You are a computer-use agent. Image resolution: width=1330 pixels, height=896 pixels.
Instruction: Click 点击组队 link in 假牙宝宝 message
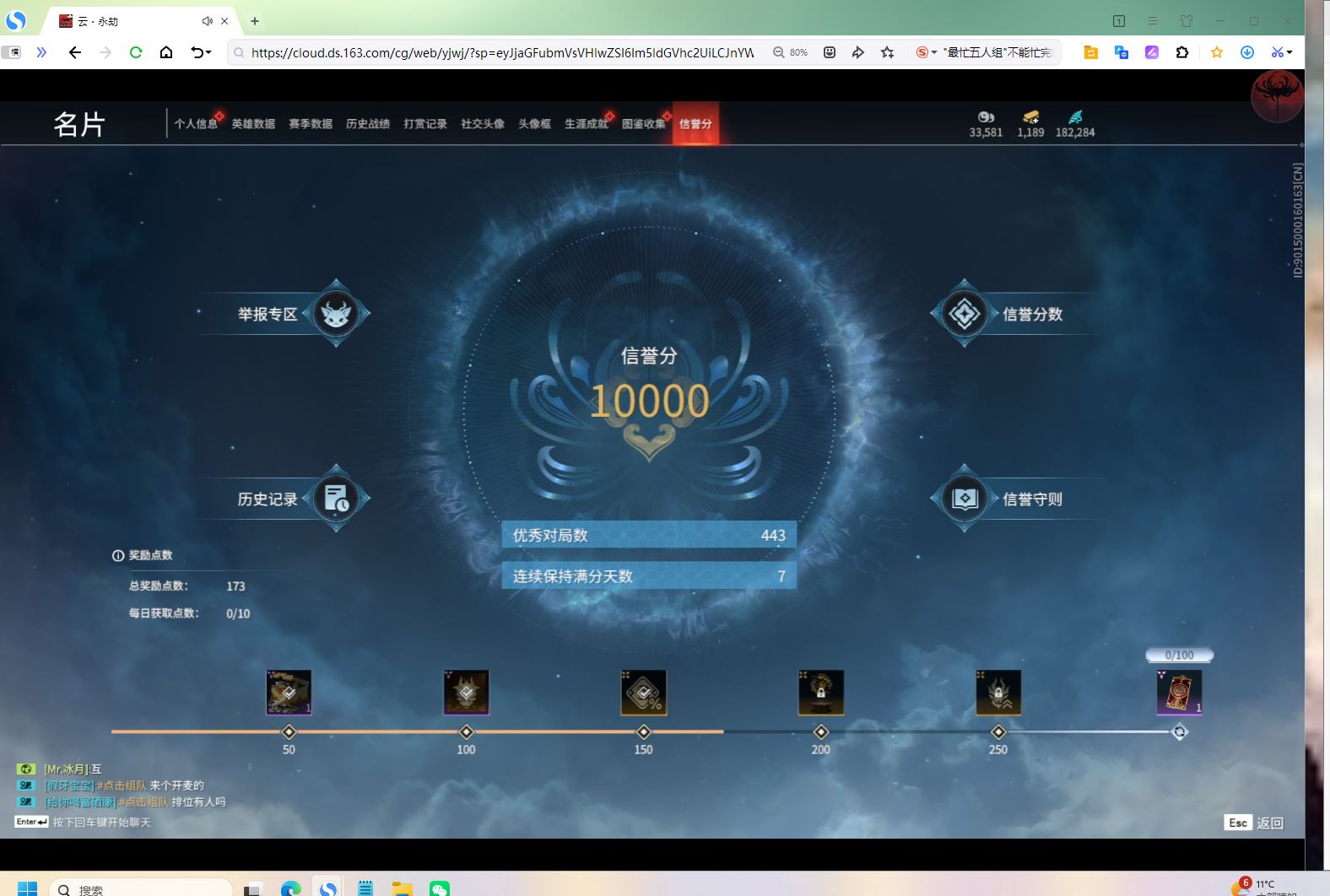click(x=121, y=785)
